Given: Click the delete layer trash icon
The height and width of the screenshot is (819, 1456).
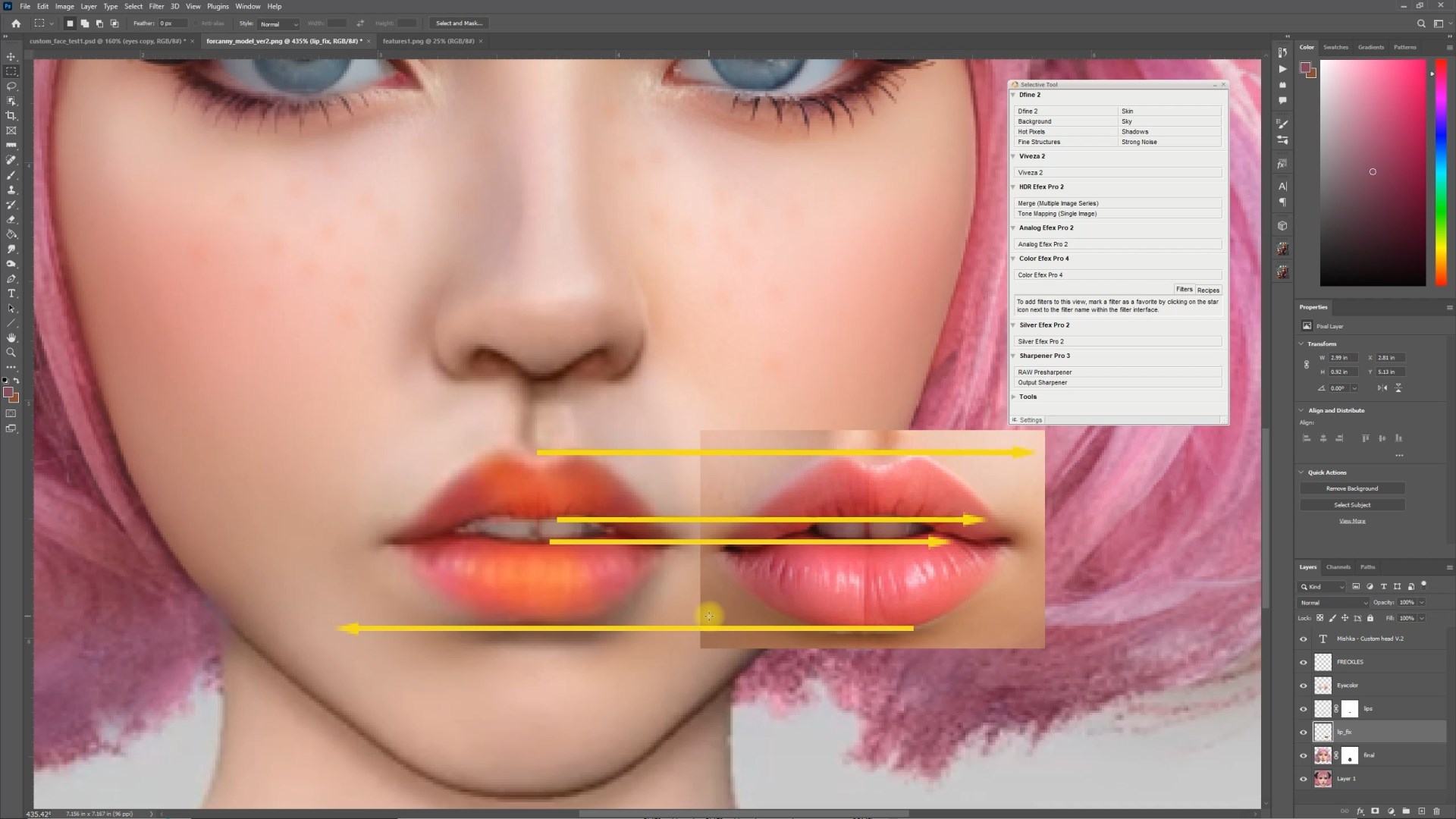Looking at the screenshot, I should 1436,811.
